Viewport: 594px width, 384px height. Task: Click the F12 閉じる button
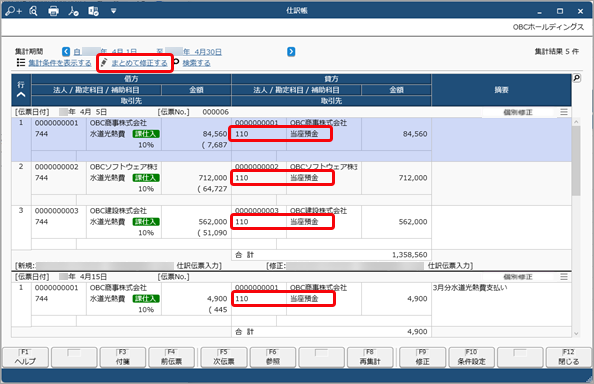click(569, 357)
